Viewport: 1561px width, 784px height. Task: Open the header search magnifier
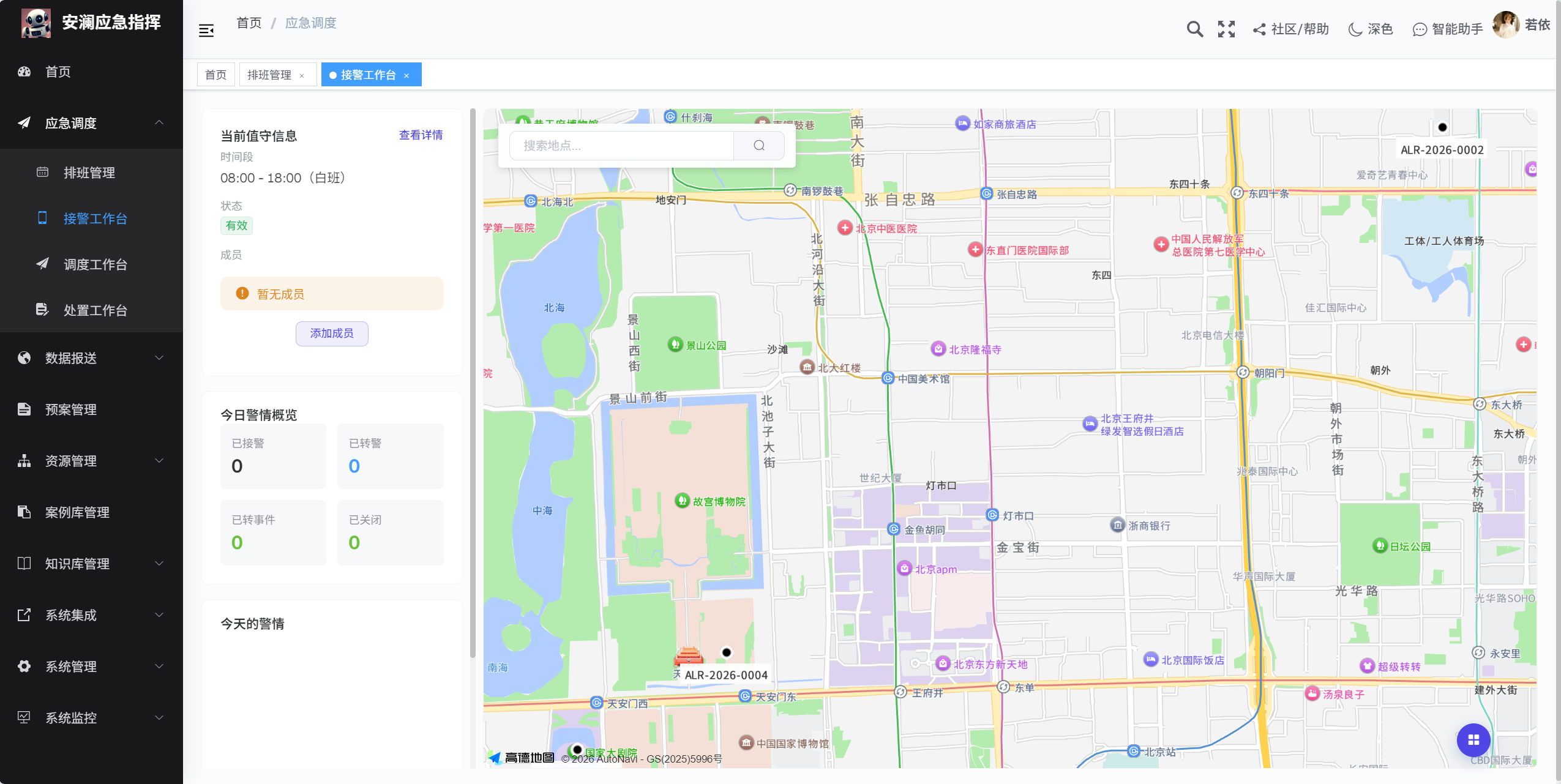(x=1194, y=29)
